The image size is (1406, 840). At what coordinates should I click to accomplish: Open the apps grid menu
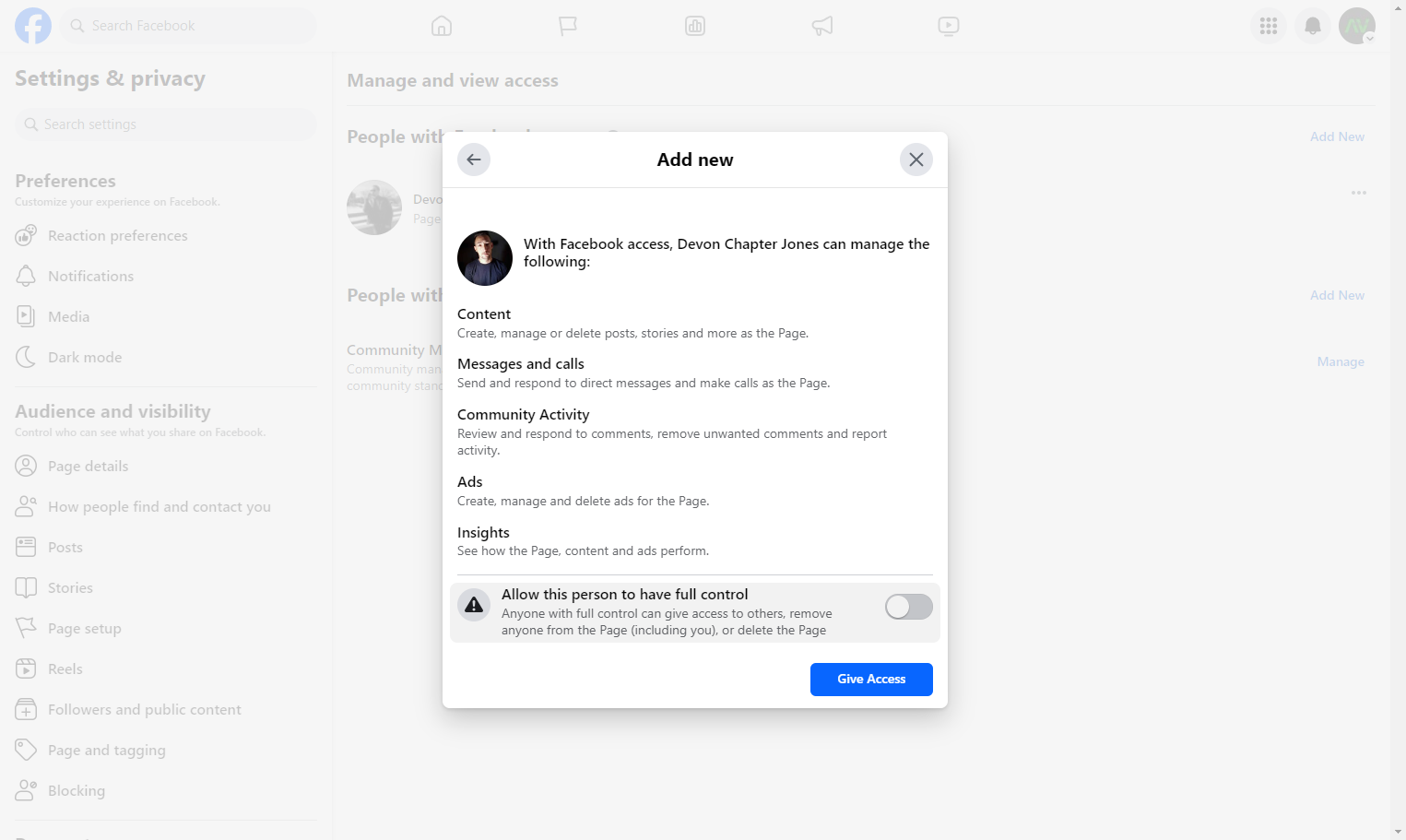1269,26
